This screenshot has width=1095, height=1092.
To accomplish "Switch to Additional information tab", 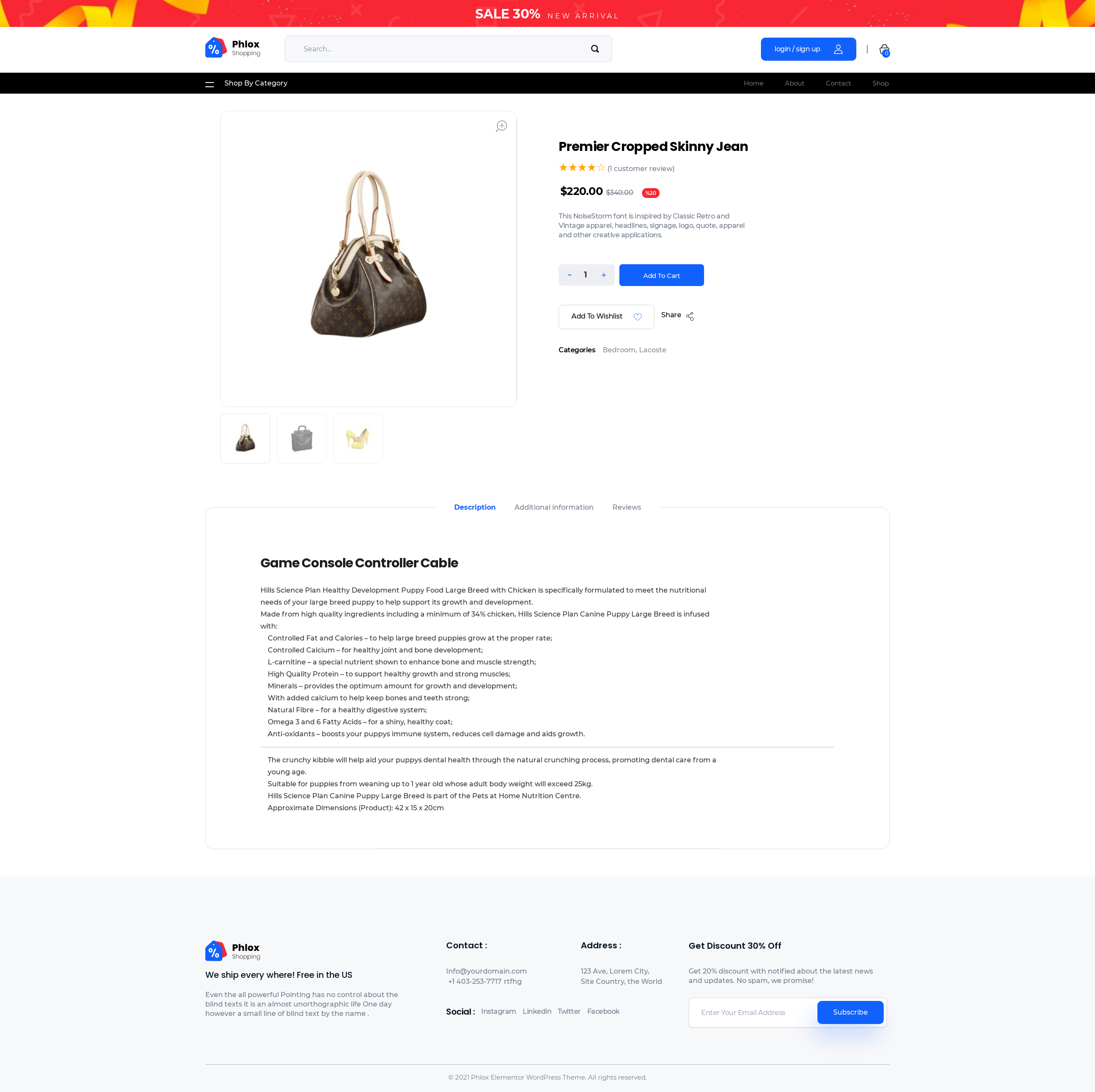I will (x=554, y=507).
